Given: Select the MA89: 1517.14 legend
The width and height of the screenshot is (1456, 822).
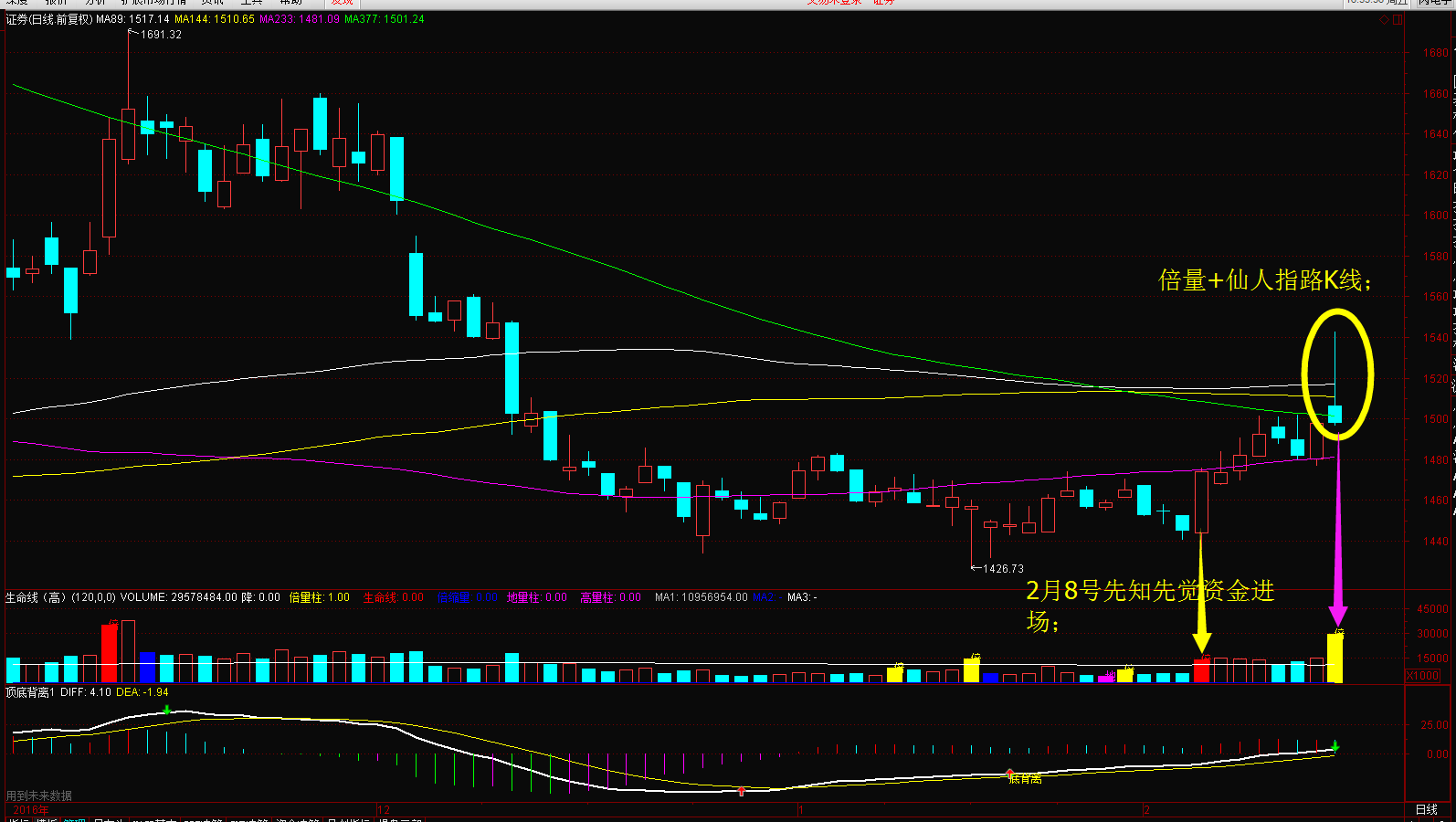Looking at the screenshot, I should [x=133, y=19].
